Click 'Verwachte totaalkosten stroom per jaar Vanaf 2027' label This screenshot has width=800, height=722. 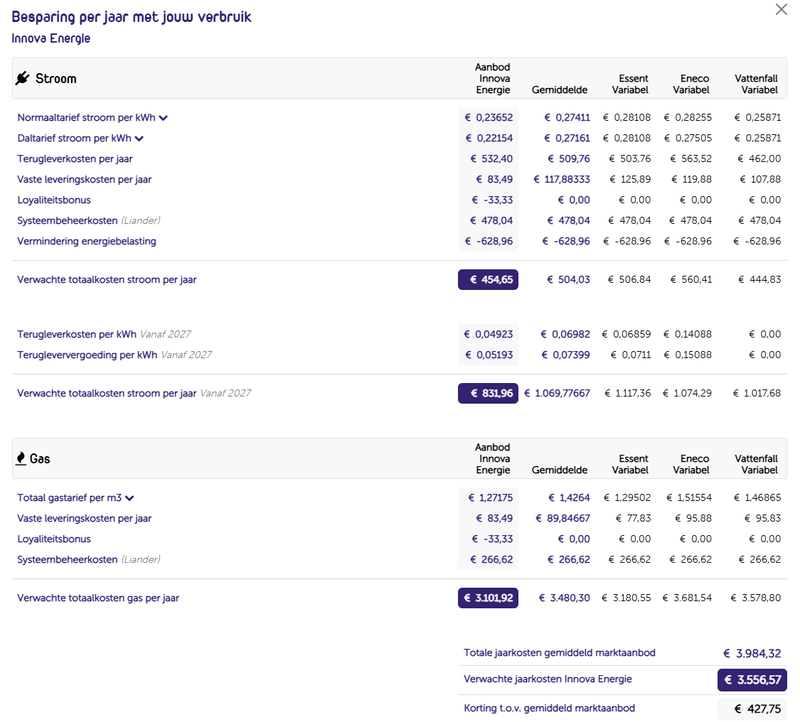click(134, 393)
